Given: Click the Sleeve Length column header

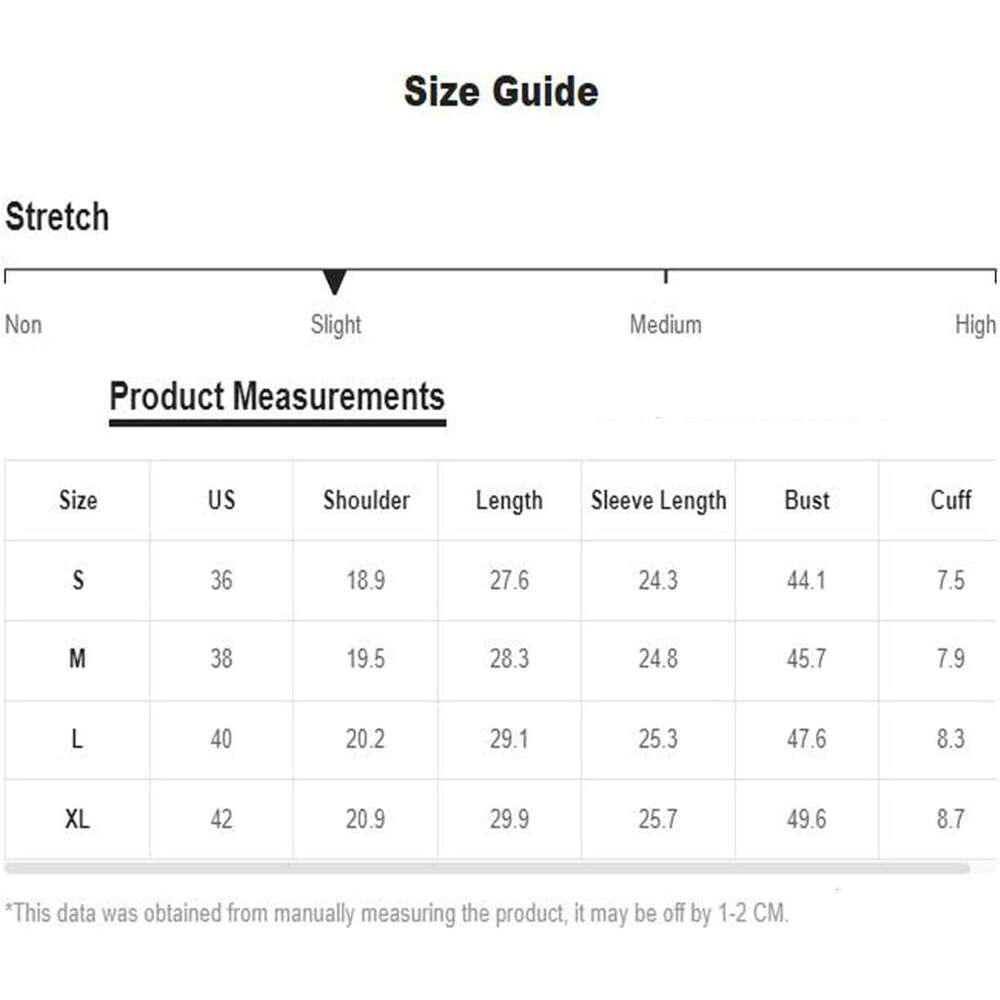Looking at the screenshot, I should tap(658, 500).
